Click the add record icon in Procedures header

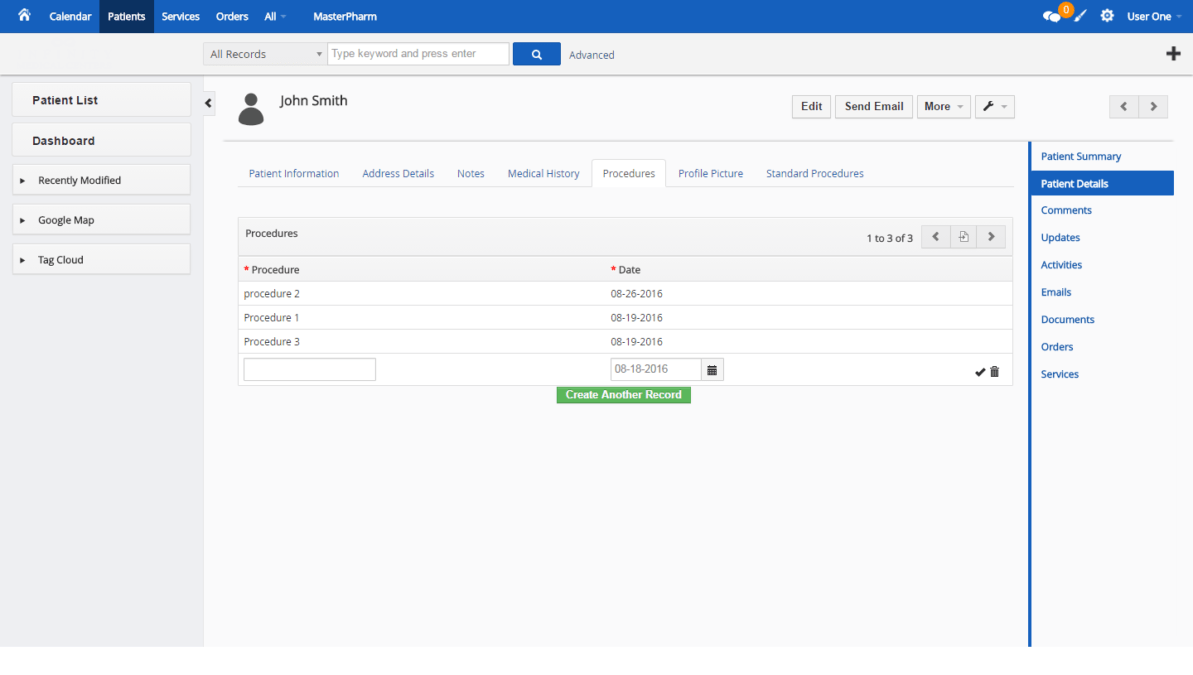click(x=963, y=236)
